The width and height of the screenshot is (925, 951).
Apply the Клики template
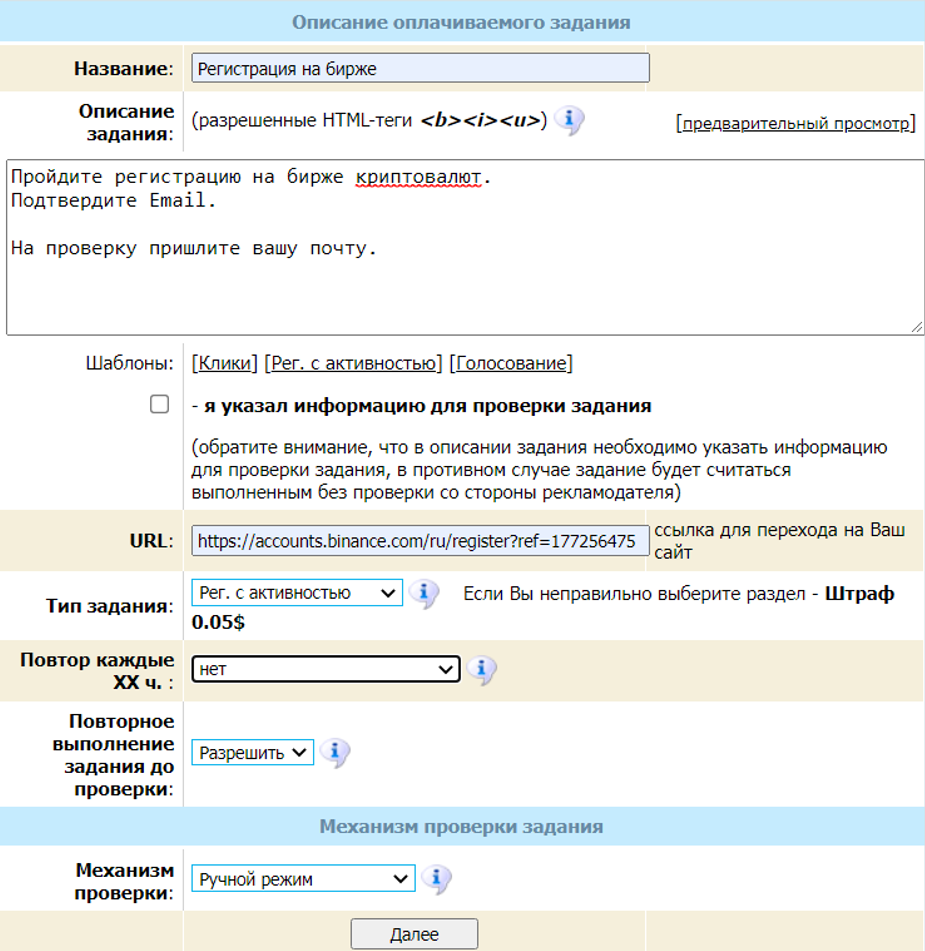pos(225,363)
